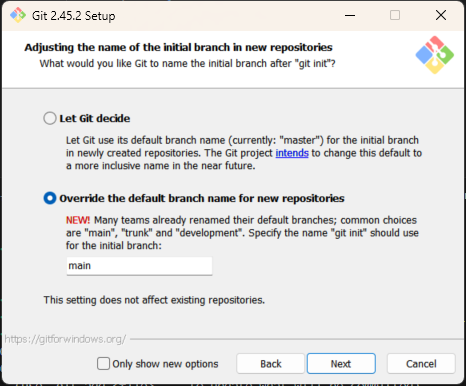This screenshot has height=386, width=466.
Task: Proceed with the Next button
Action: 341,364
